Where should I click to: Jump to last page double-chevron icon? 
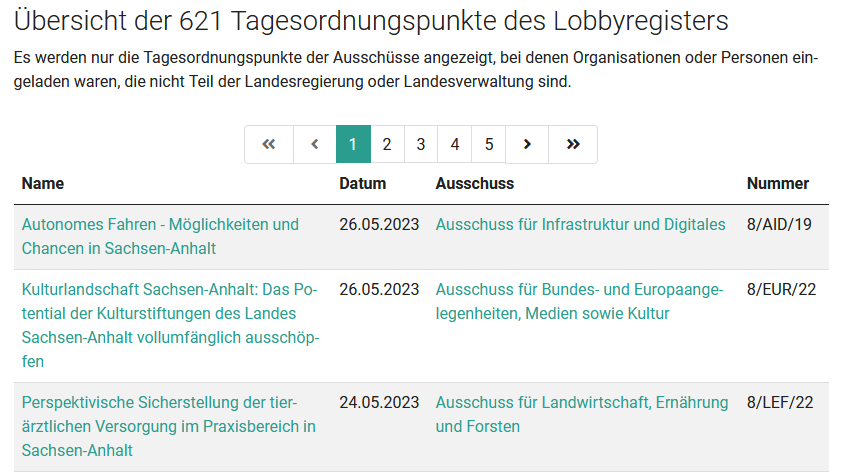click(573, 144)
